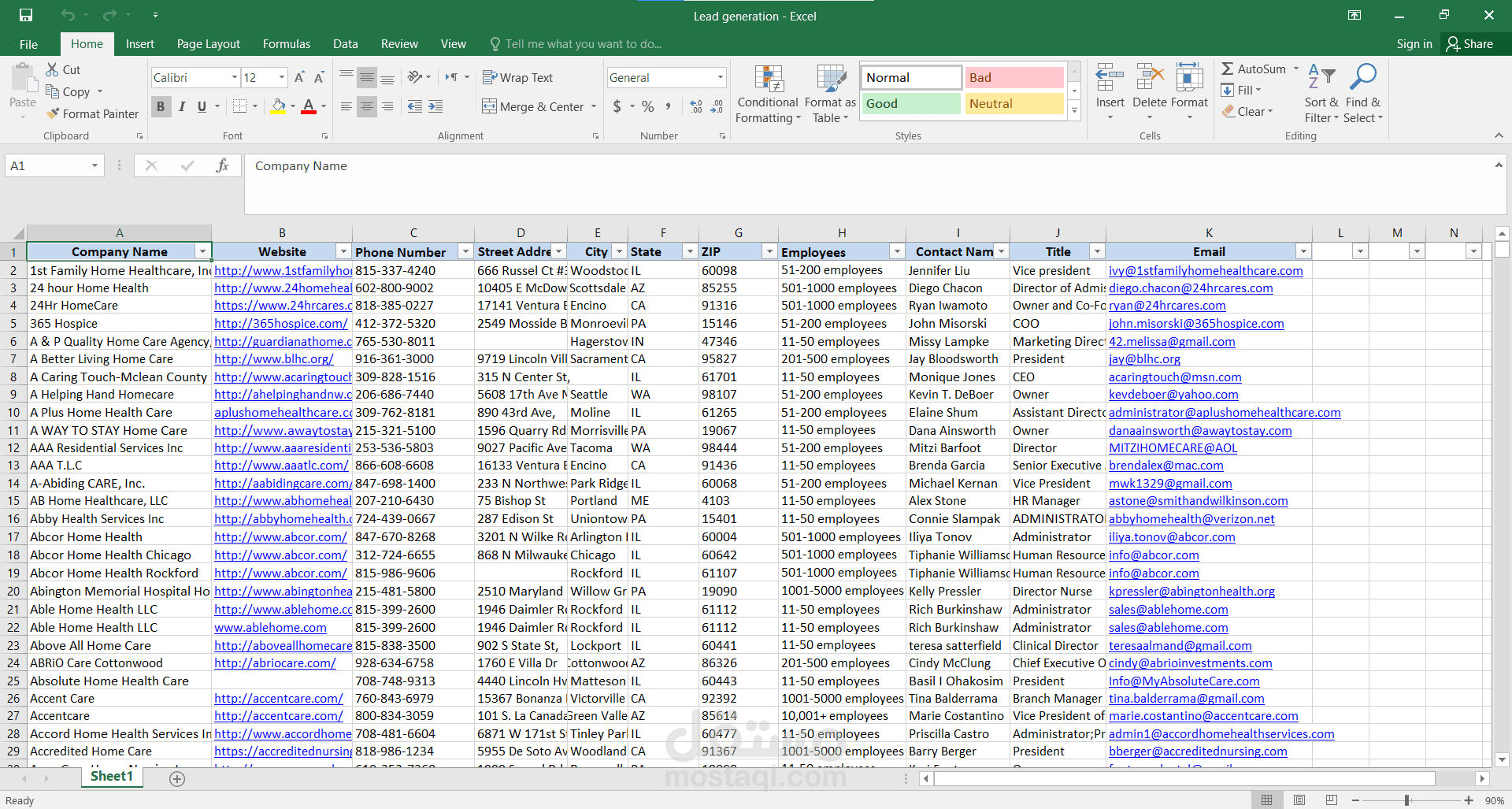Open the Borders tool
This screenshot has width=1512, height=809.
240,106
